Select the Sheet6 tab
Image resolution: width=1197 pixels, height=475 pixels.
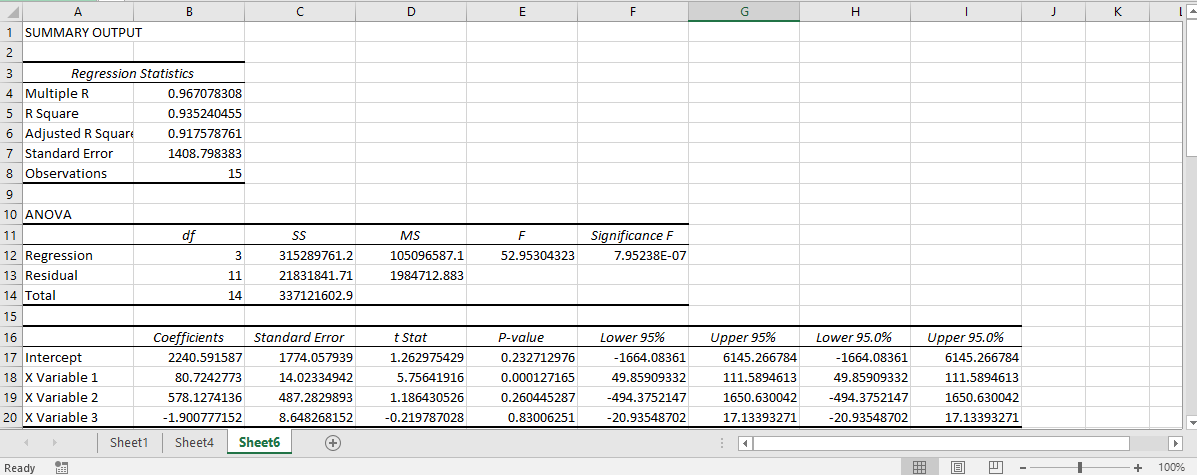click(259, 443)
